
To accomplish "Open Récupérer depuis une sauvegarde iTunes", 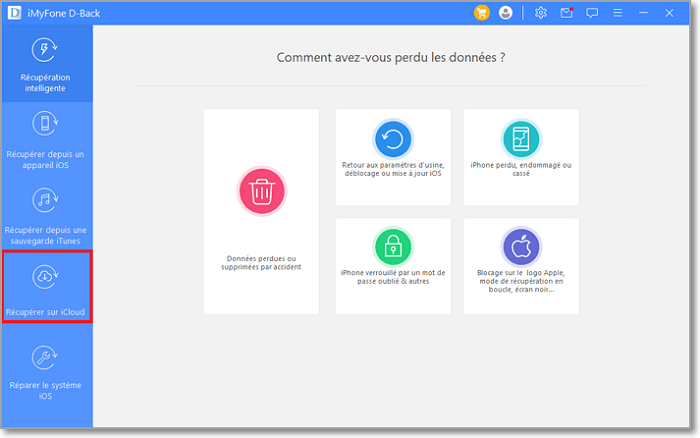I will (46, 212).
